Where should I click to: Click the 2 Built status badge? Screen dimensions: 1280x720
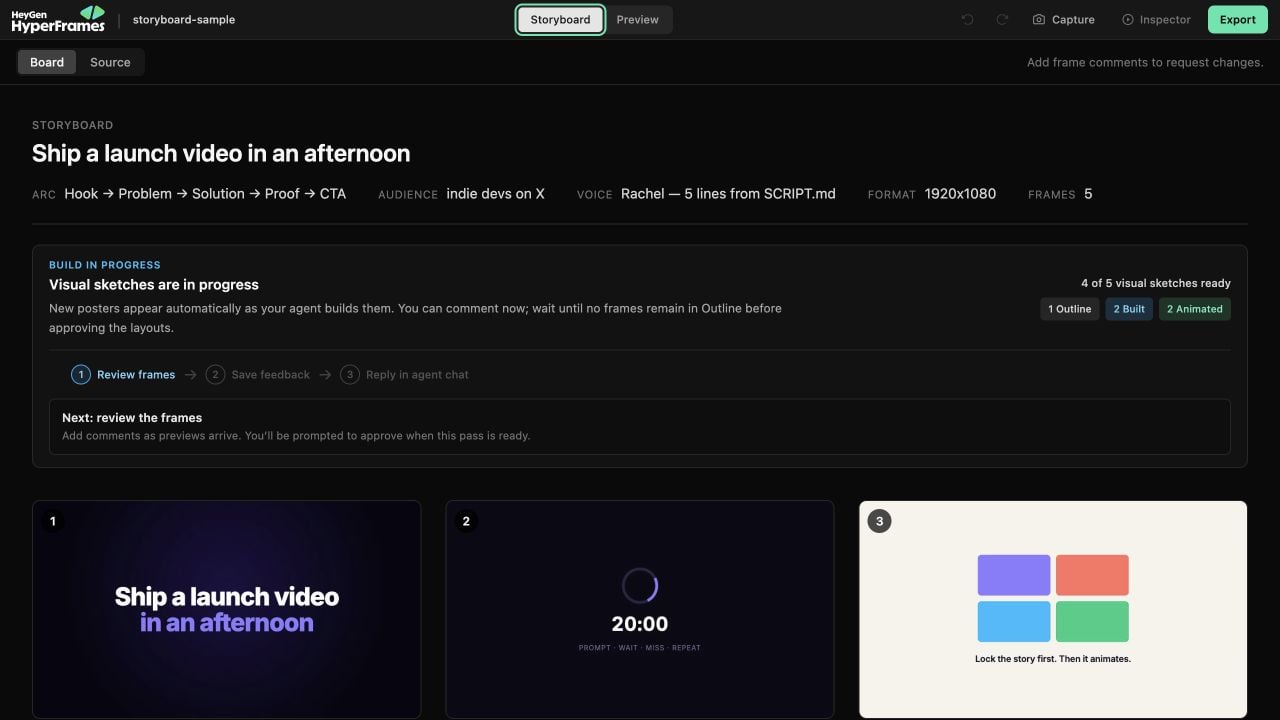[x=1129, y=309]
